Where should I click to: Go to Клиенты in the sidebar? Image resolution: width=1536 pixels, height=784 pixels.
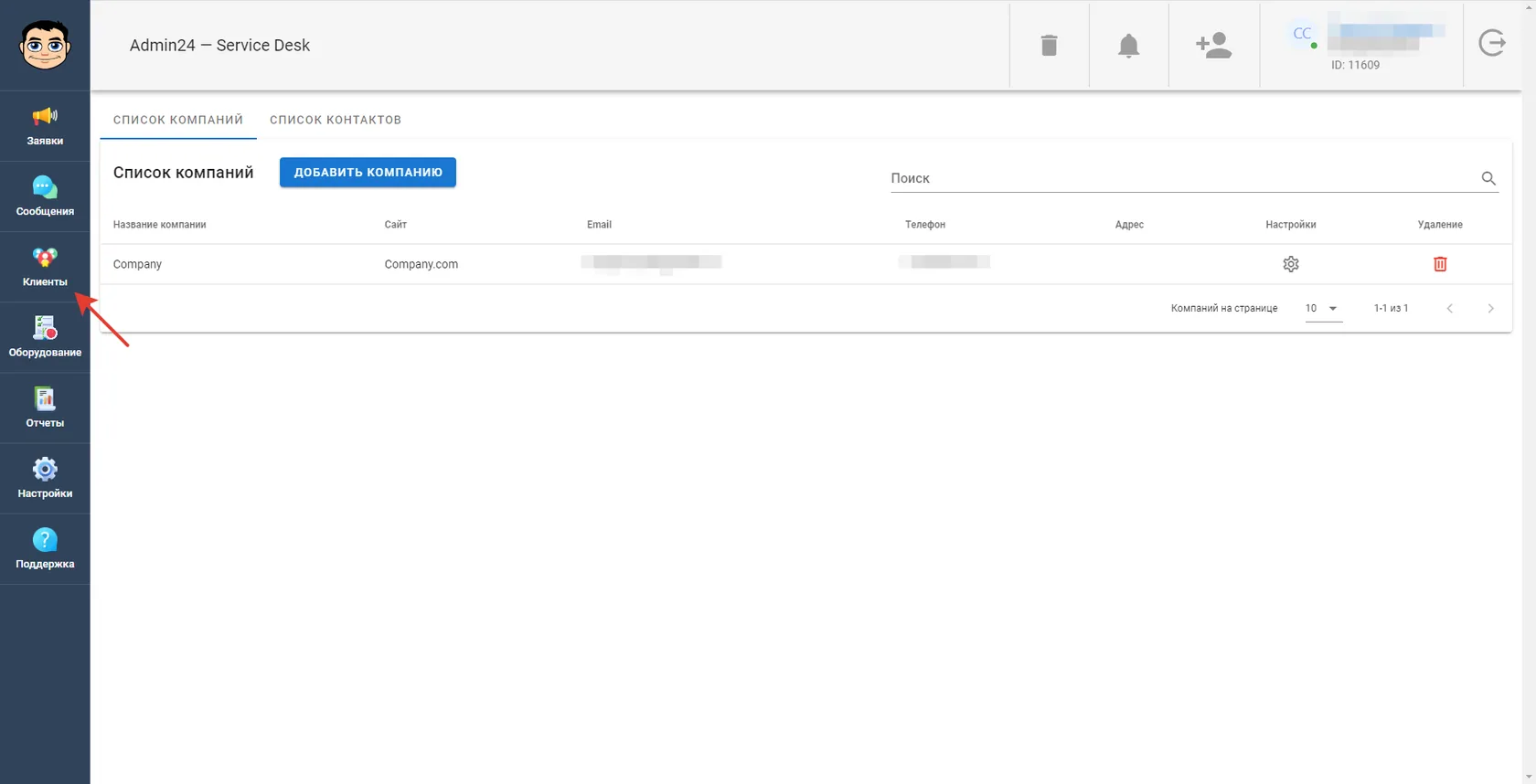point(45,267)
